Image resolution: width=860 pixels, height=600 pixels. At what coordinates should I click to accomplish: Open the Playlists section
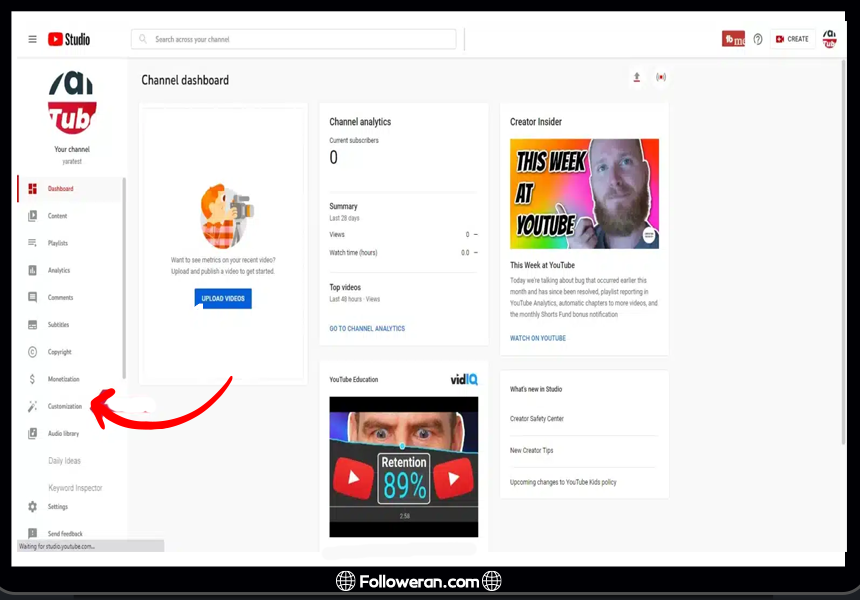point(57,243)
